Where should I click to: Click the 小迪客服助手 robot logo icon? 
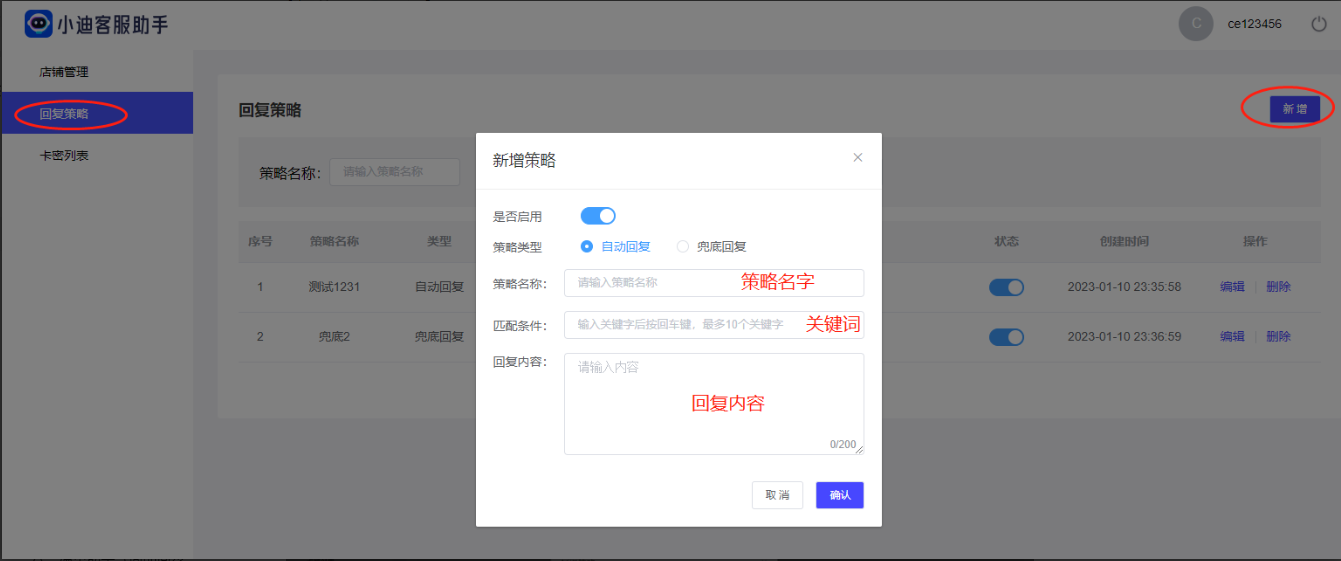click(x=39, y=24)
